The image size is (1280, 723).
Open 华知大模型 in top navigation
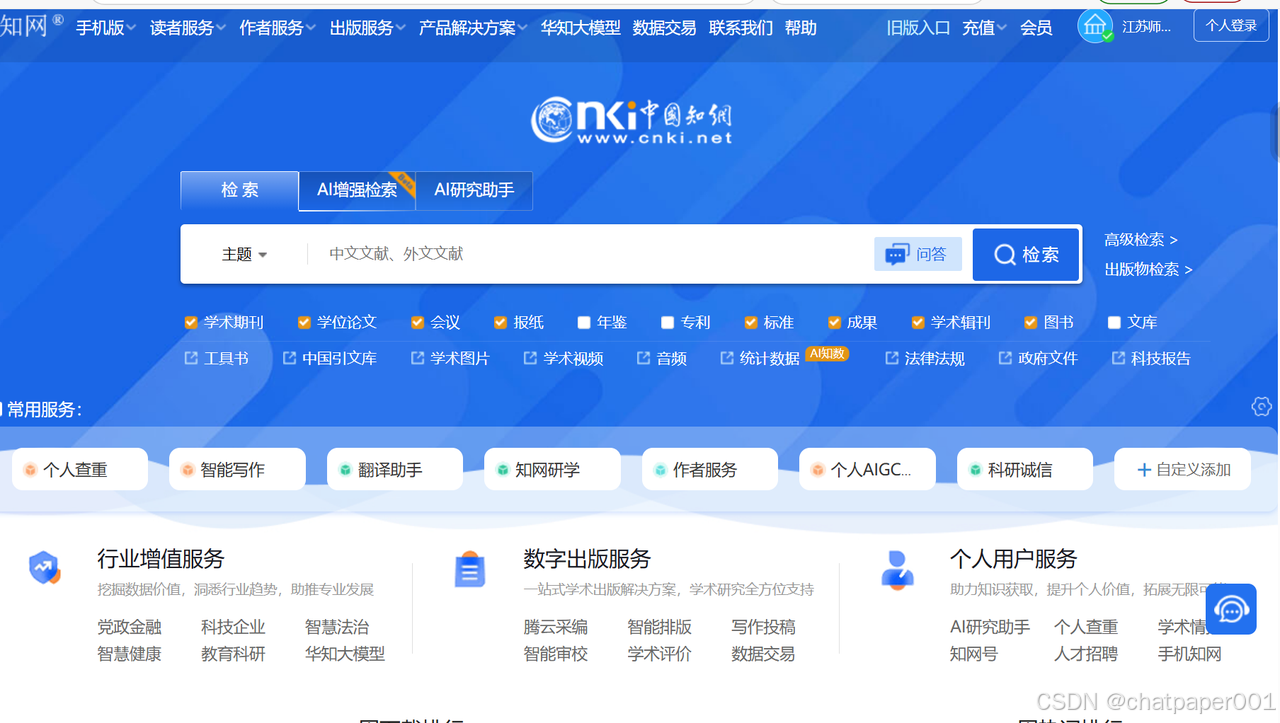pos(581,28)
